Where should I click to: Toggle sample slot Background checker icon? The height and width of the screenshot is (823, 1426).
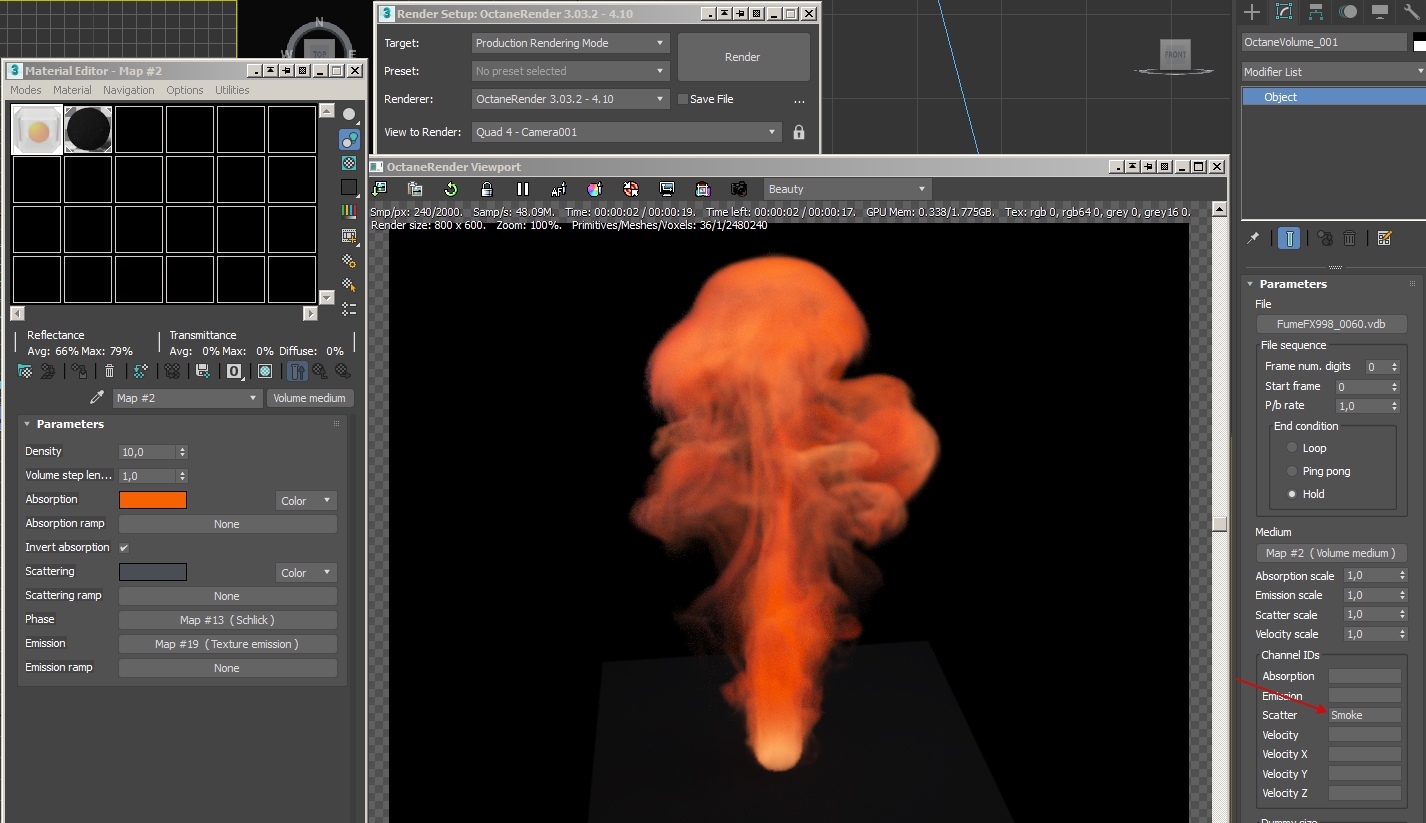[349, 163]
